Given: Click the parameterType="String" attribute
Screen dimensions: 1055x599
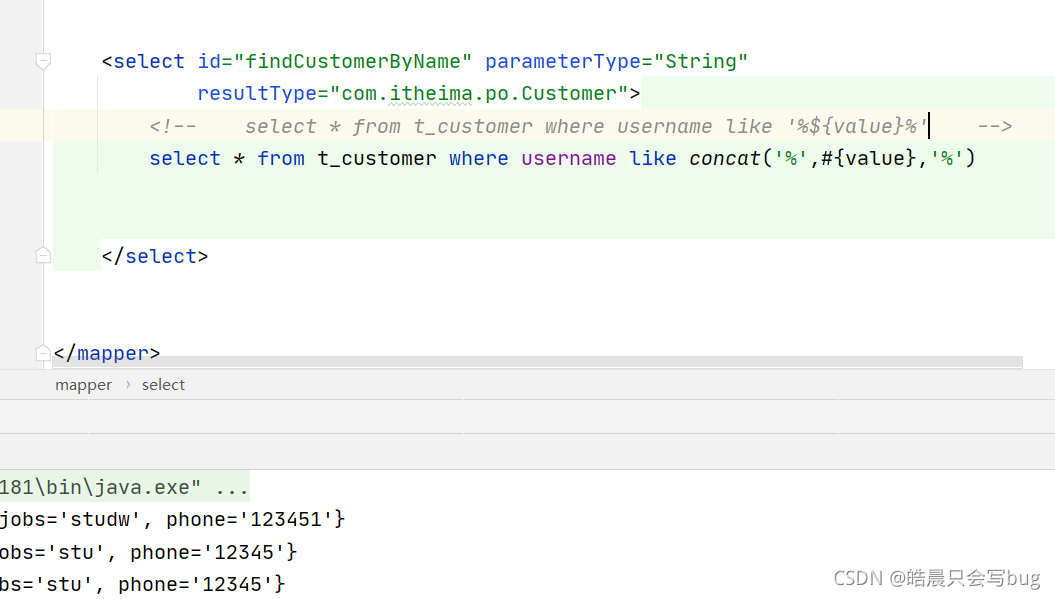Looking at the screenshot, I should (x=615, y=61).
